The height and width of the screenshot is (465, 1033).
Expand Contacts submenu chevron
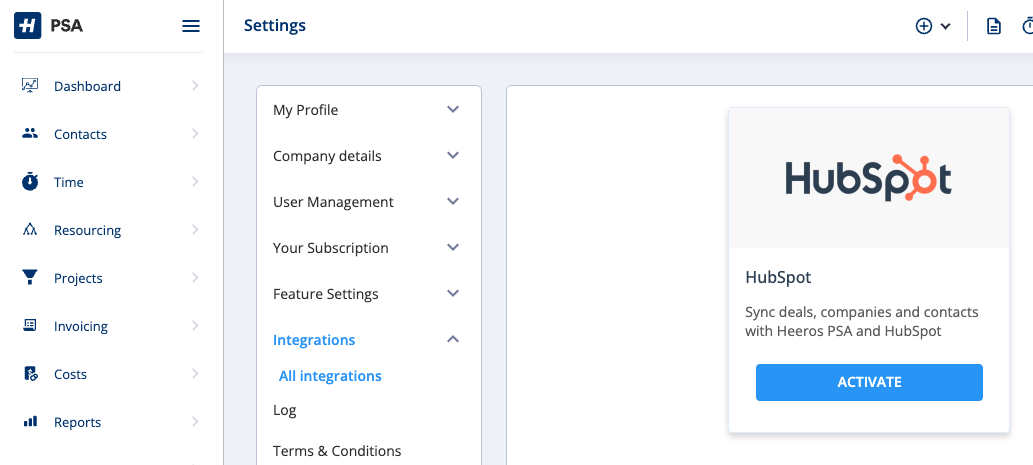coord(195,134)
